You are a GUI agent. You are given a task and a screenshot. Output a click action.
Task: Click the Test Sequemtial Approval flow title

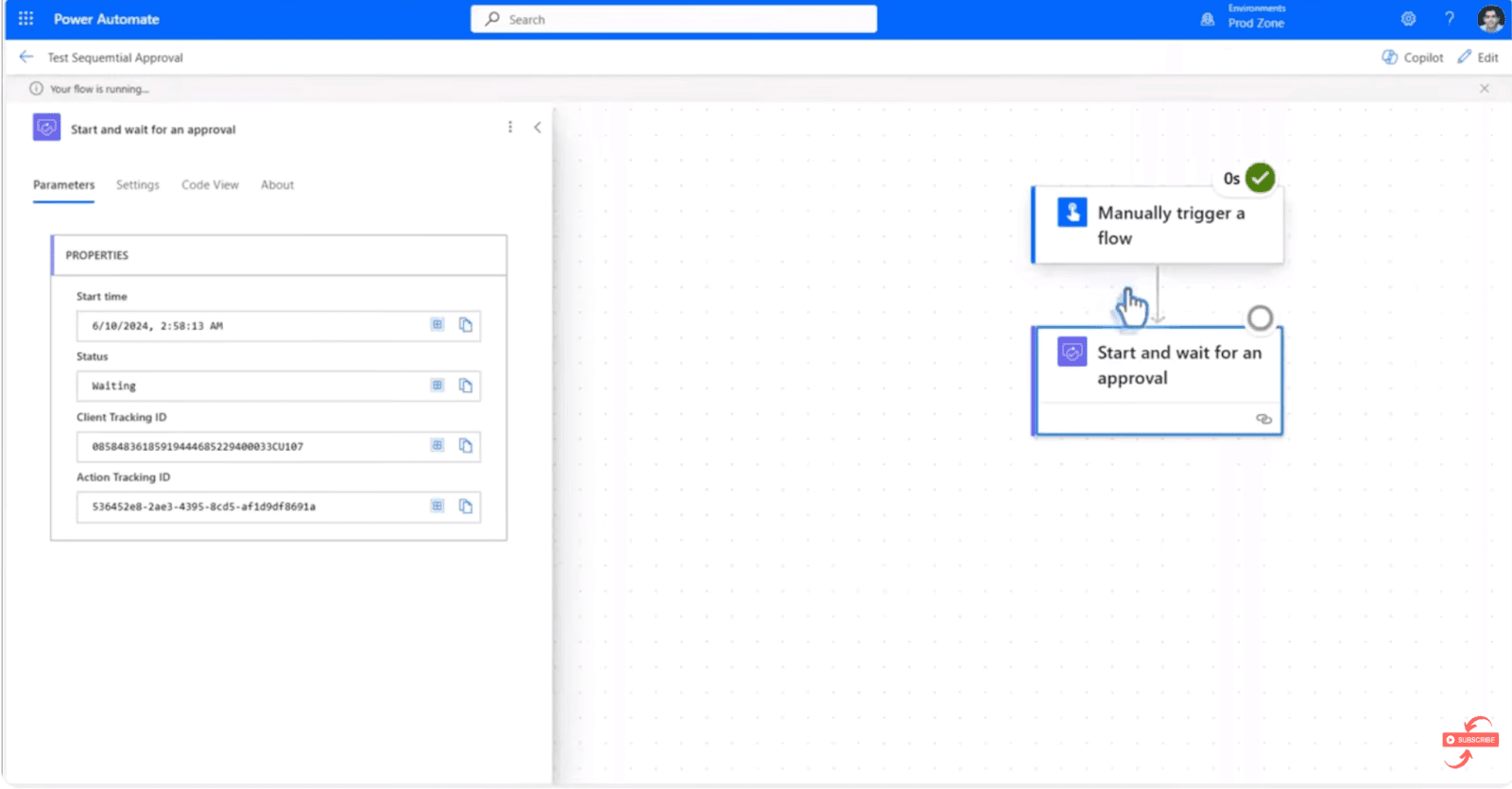[115, 58]
